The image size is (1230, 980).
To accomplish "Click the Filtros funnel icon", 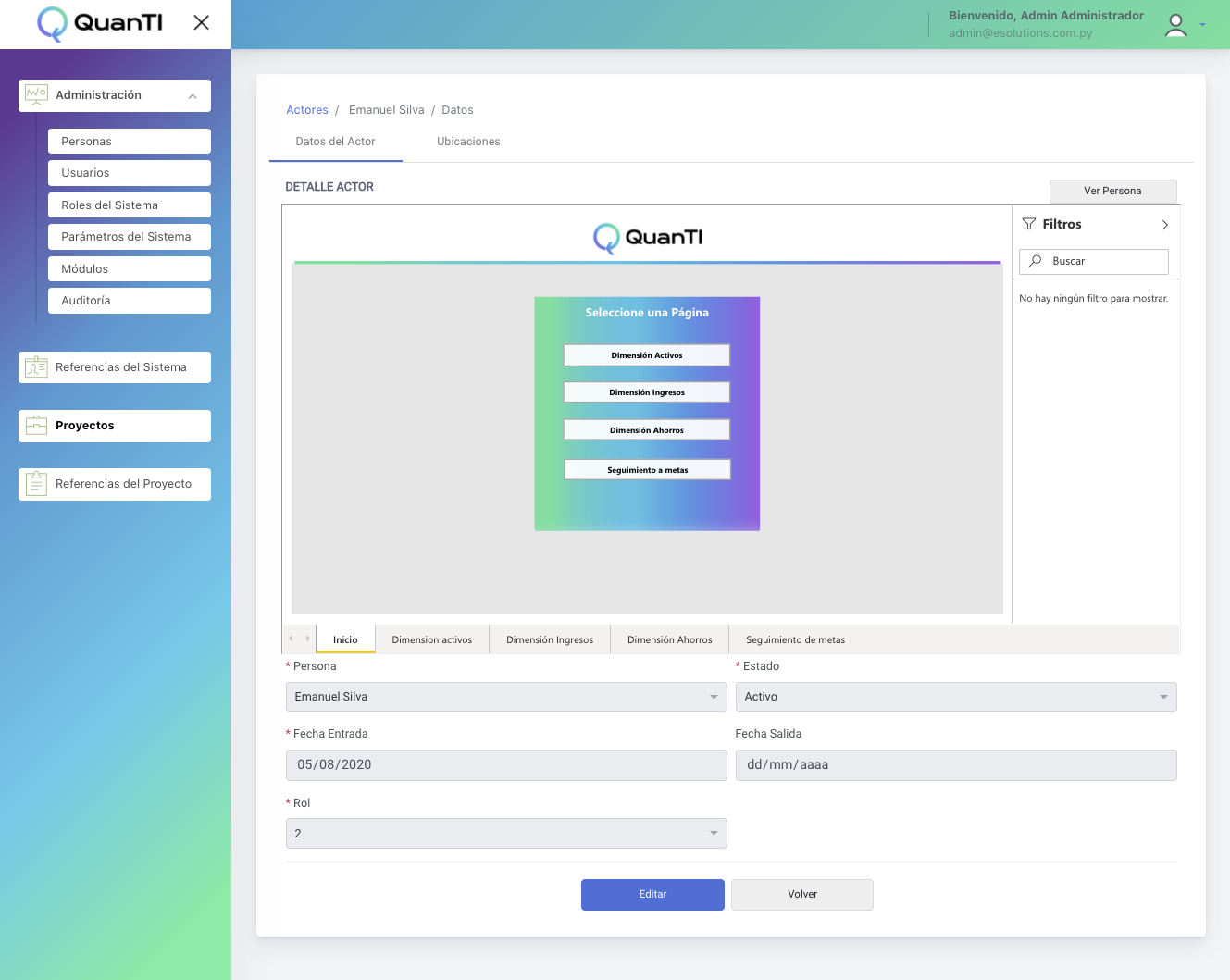I will pos(1029,224).
